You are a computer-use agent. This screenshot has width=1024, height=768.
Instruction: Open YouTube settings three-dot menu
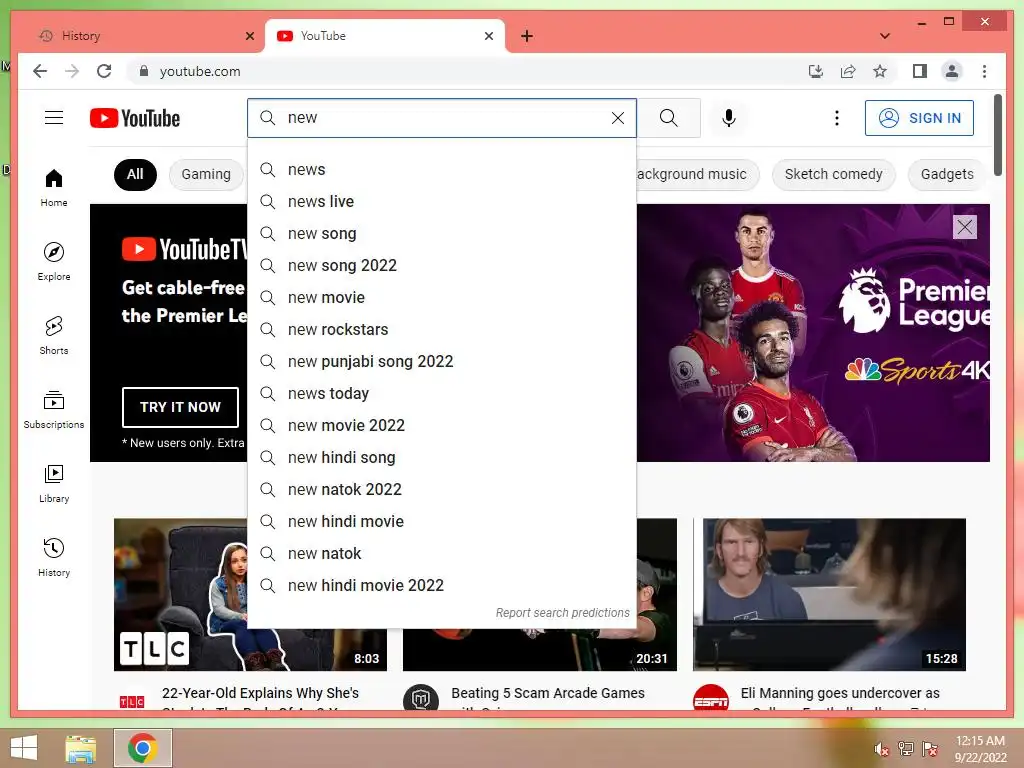coord(837,118)
